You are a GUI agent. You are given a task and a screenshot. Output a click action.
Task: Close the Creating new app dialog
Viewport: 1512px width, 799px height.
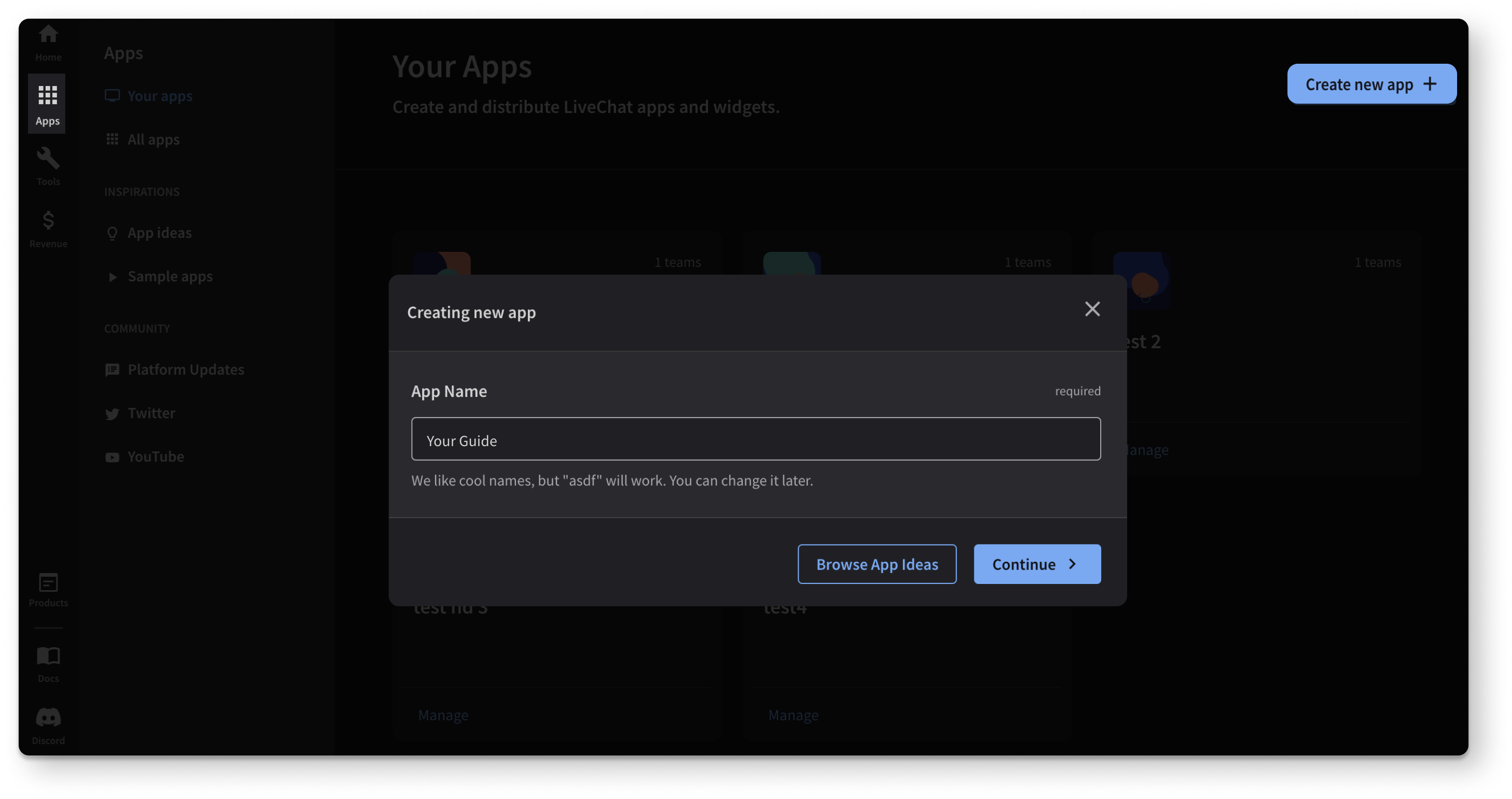1092,309
